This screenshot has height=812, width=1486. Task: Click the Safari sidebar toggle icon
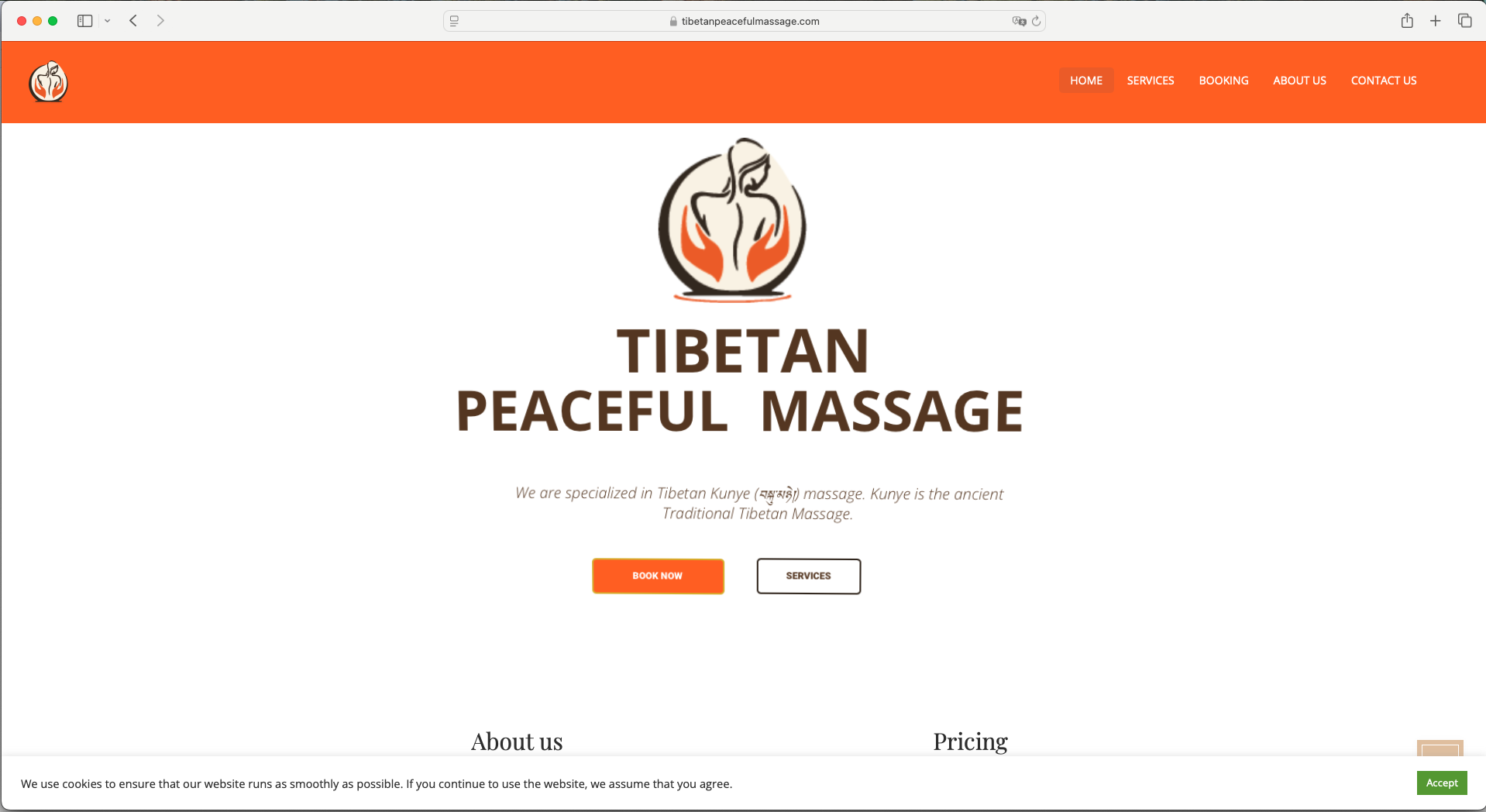tap(85, 21)
